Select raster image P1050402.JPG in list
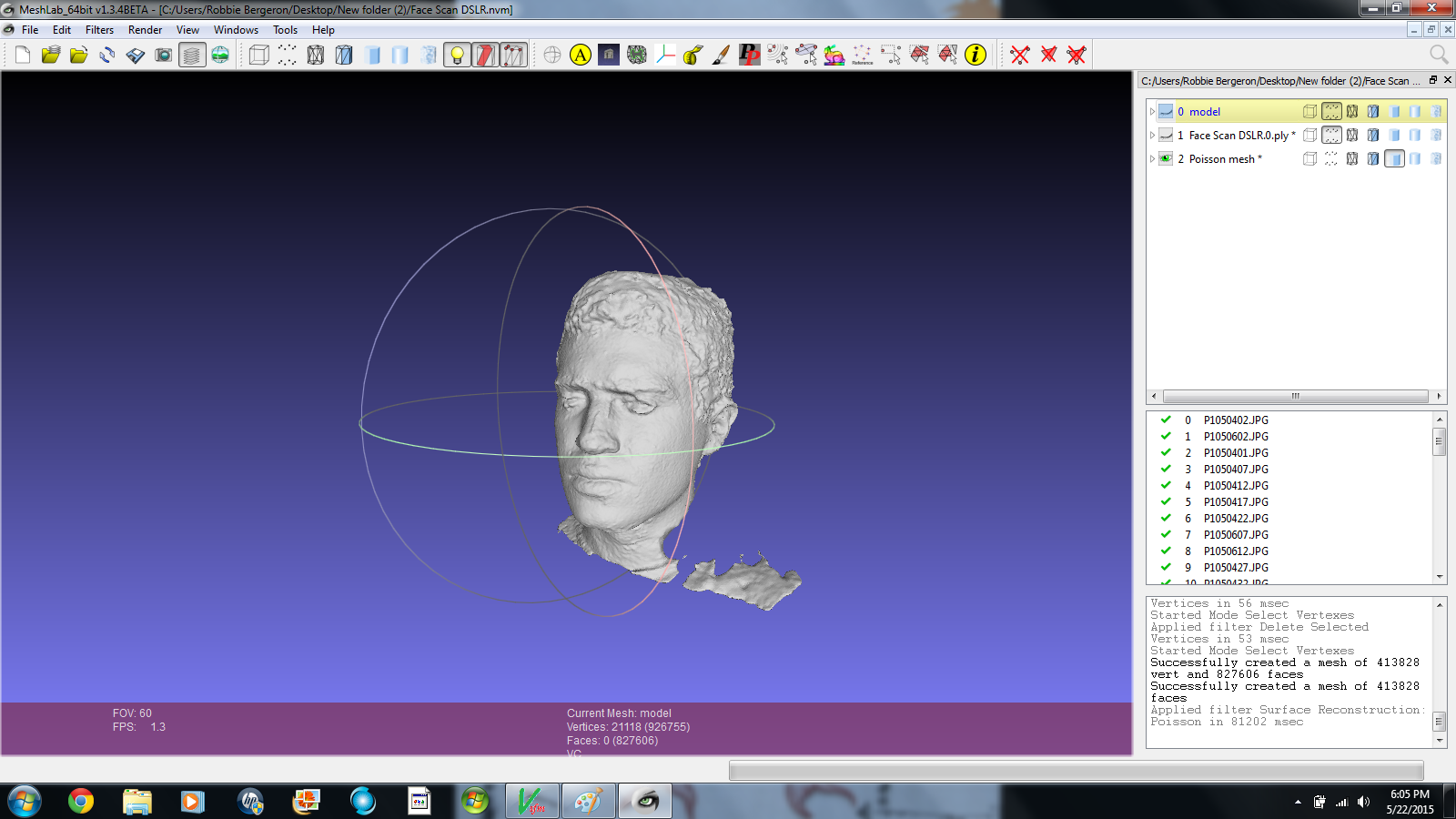The width and height of the screenshot is (1456, 819). click(1235, 420)
